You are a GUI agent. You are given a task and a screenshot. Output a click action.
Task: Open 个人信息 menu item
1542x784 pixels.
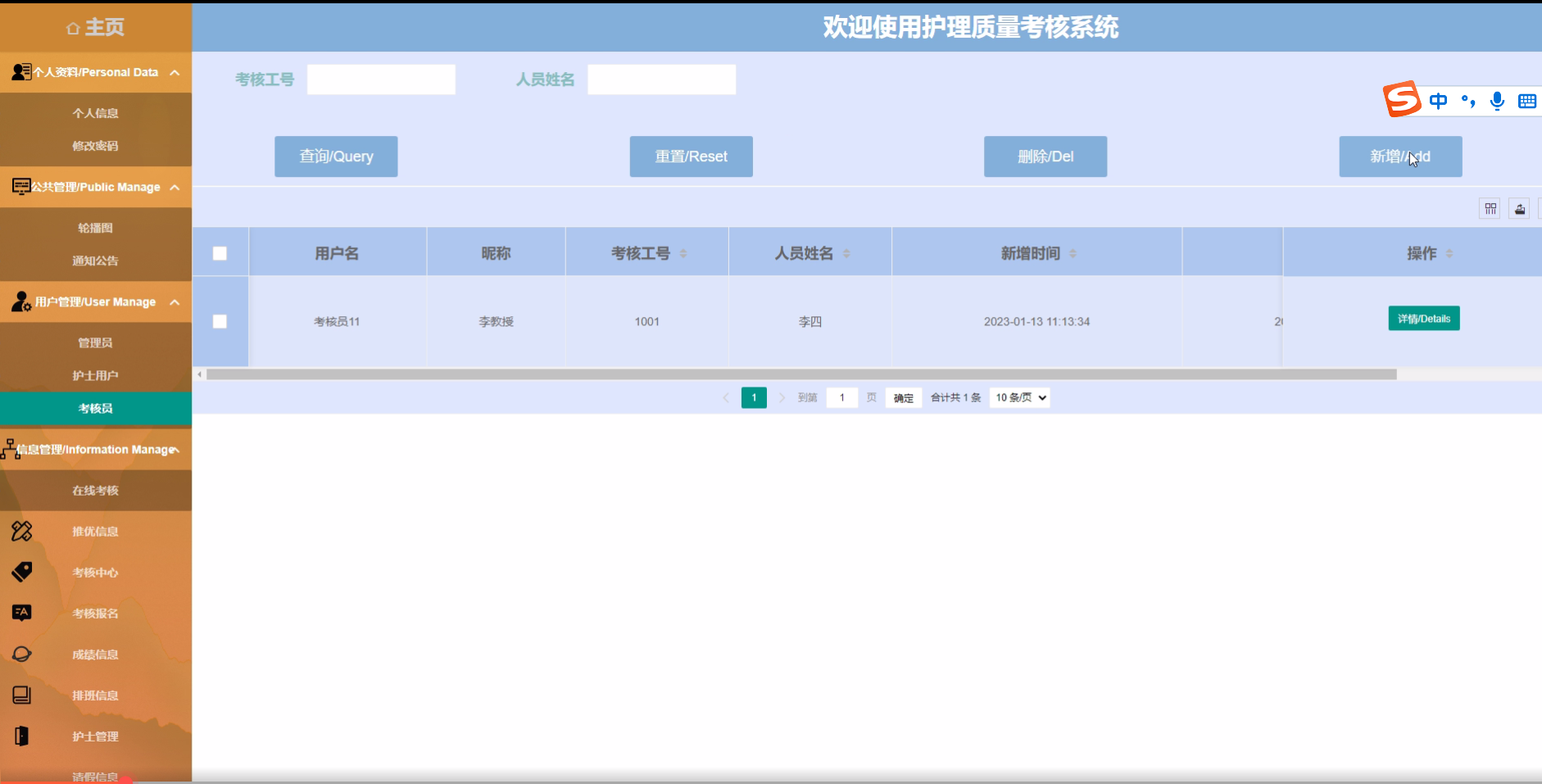click(96, 113)
